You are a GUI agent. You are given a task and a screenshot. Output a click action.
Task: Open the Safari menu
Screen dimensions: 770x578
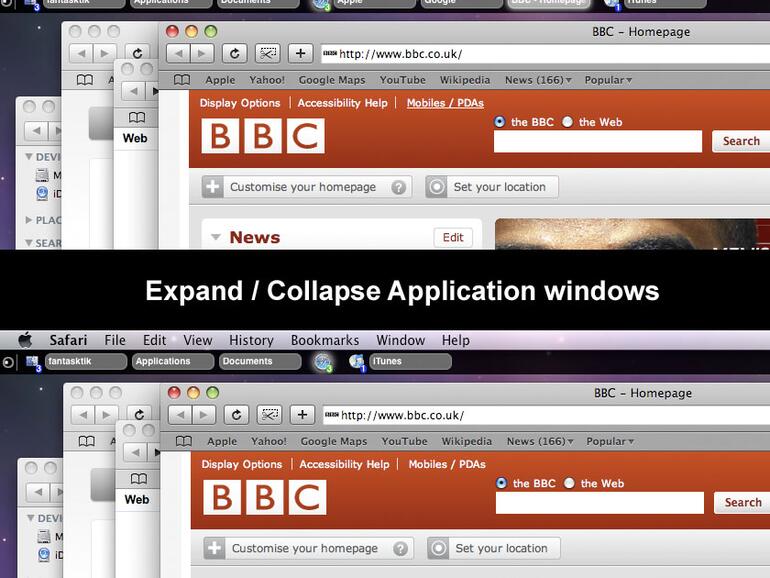[68, 340]
